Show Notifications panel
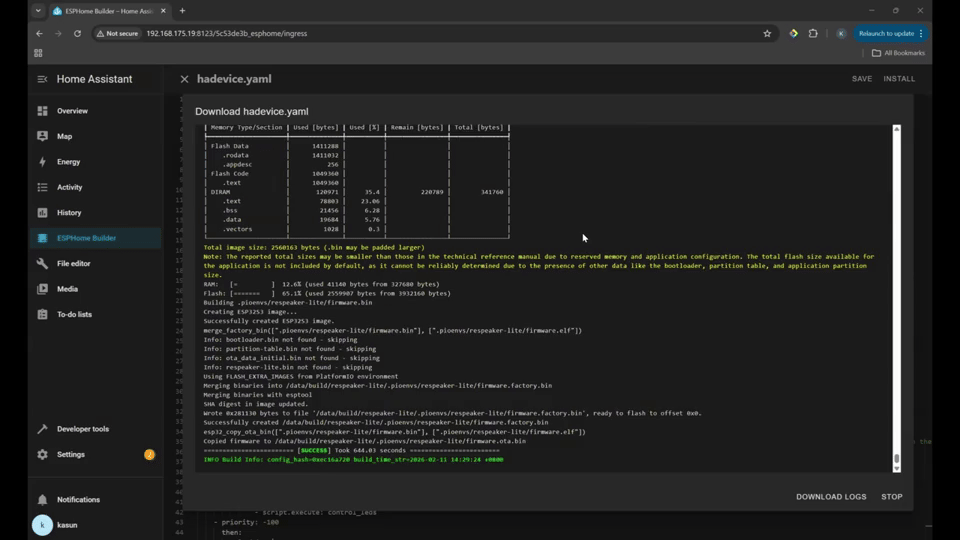 tap(78, 499)
